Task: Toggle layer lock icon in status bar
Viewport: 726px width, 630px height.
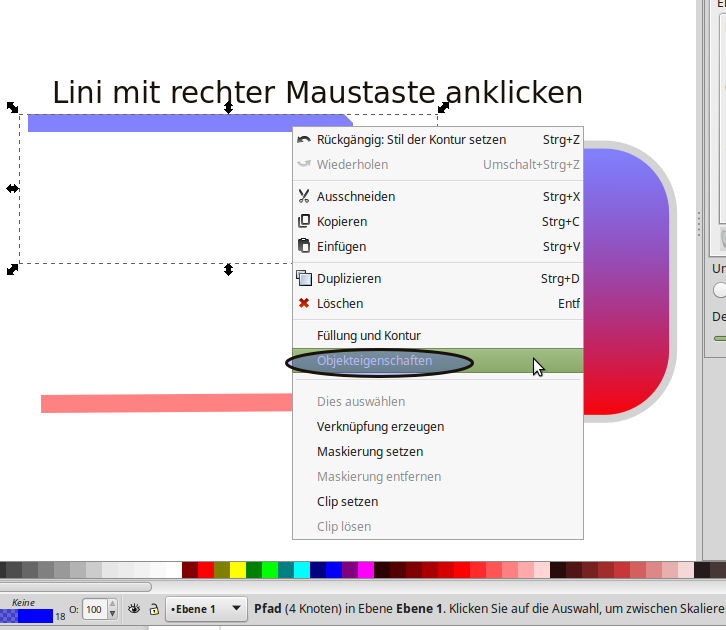Action: (x=154, y=609)
